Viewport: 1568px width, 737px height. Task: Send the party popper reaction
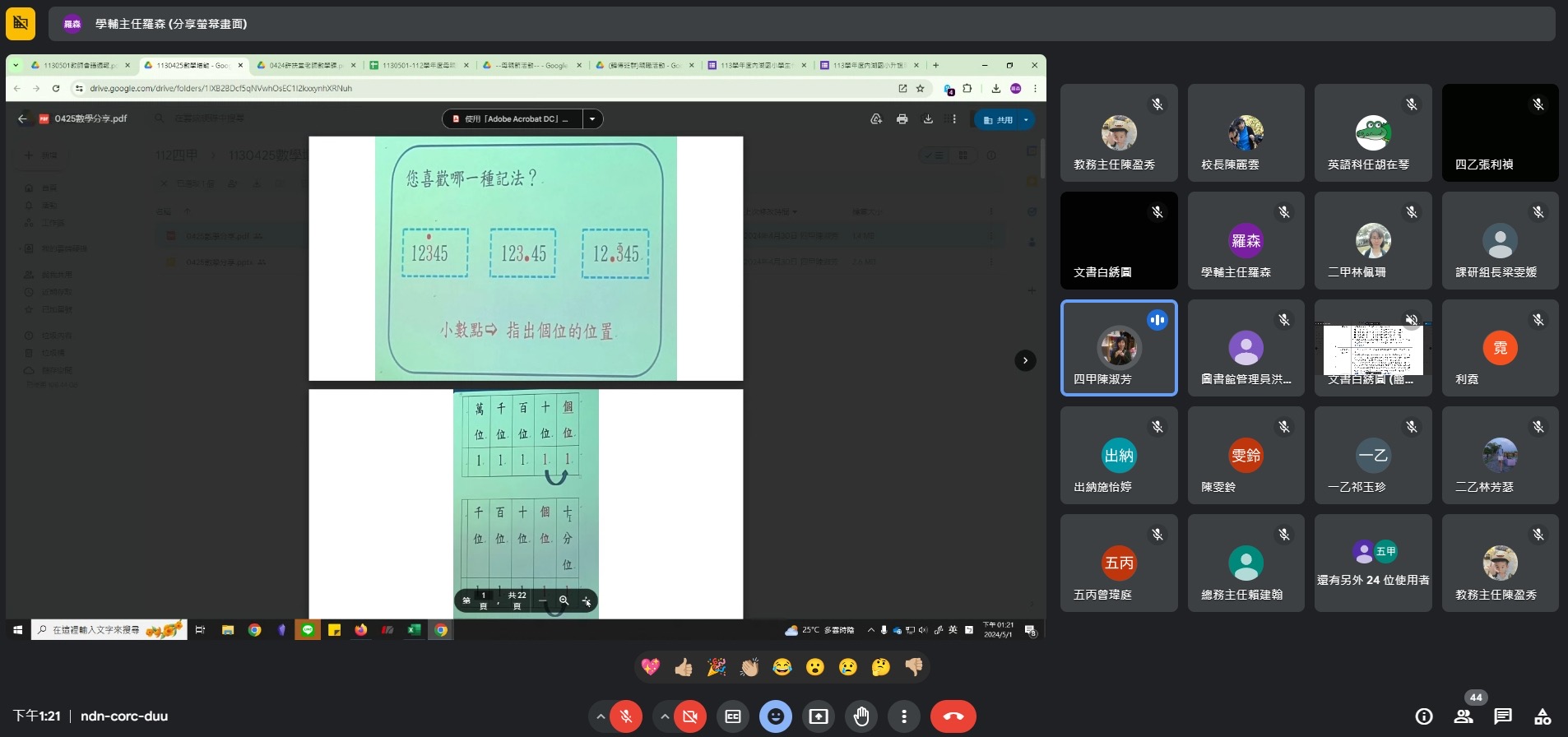coord(717,667)
